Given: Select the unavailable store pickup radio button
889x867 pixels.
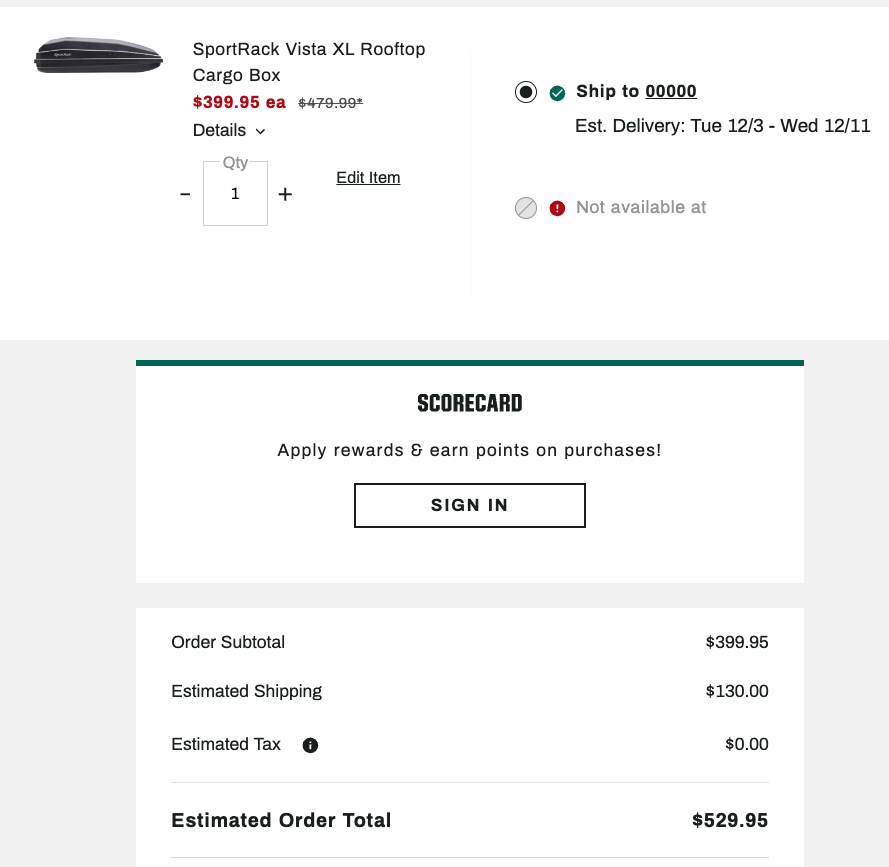Looking at the screenshot, I should pyautogui.click(x=526, y=208).
